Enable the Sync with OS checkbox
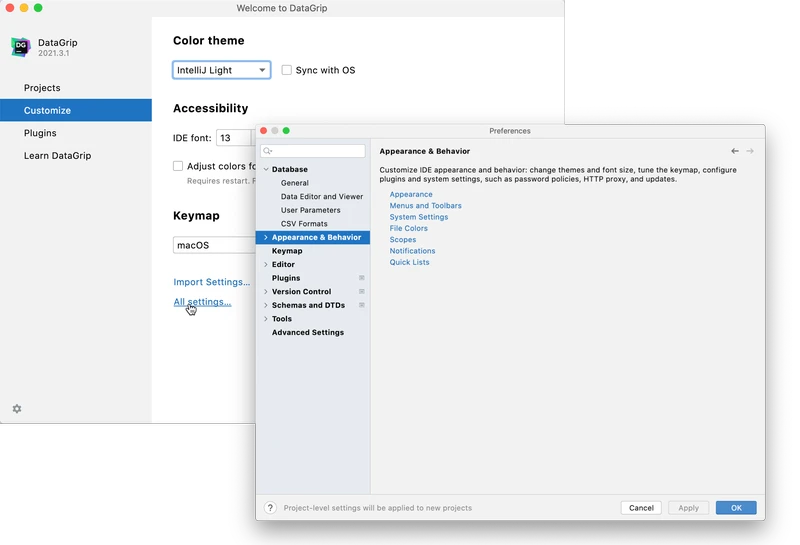 tap(287, 70)
